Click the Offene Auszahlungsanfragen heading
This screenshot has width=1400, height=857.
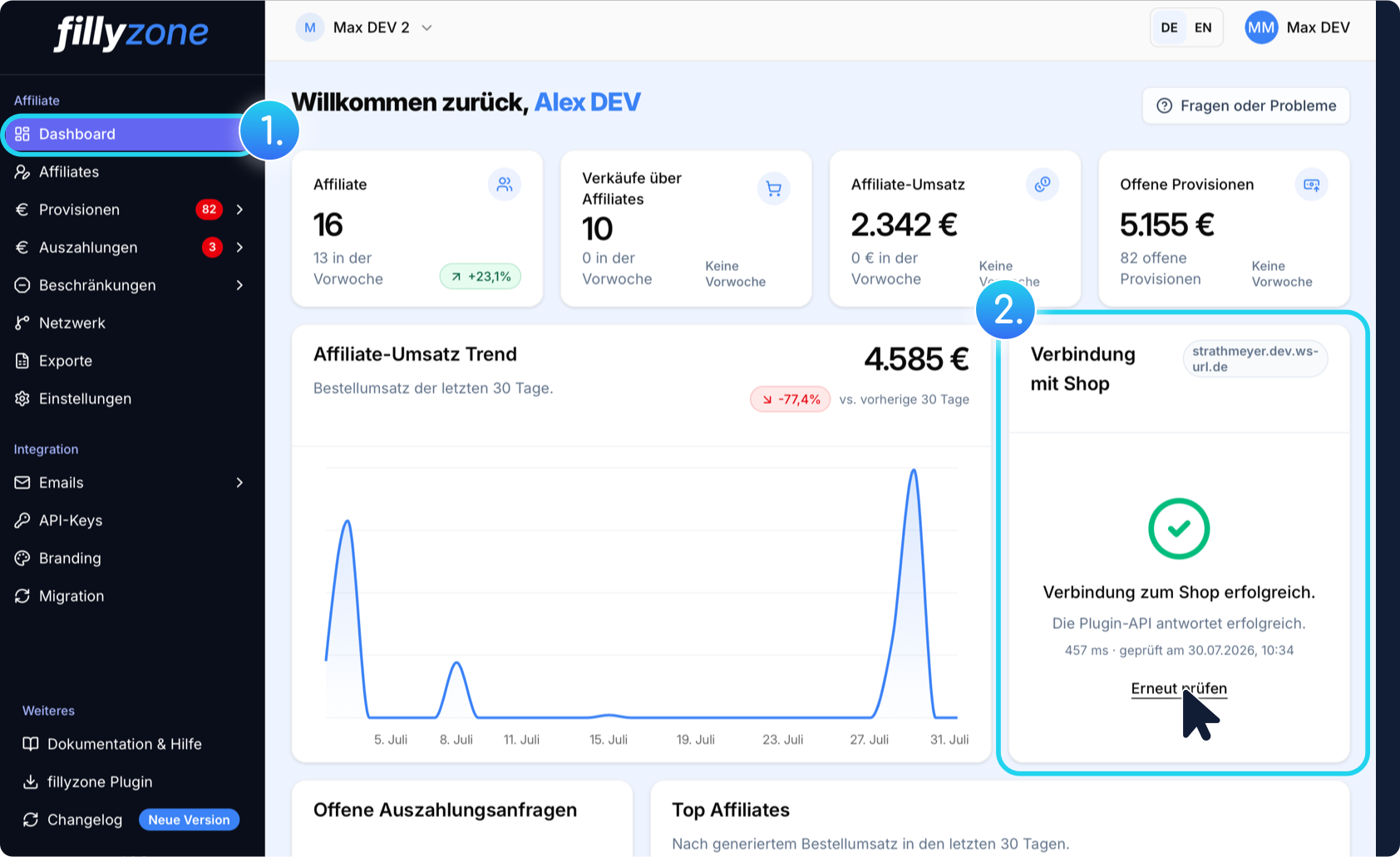click(x=445, y=810)
